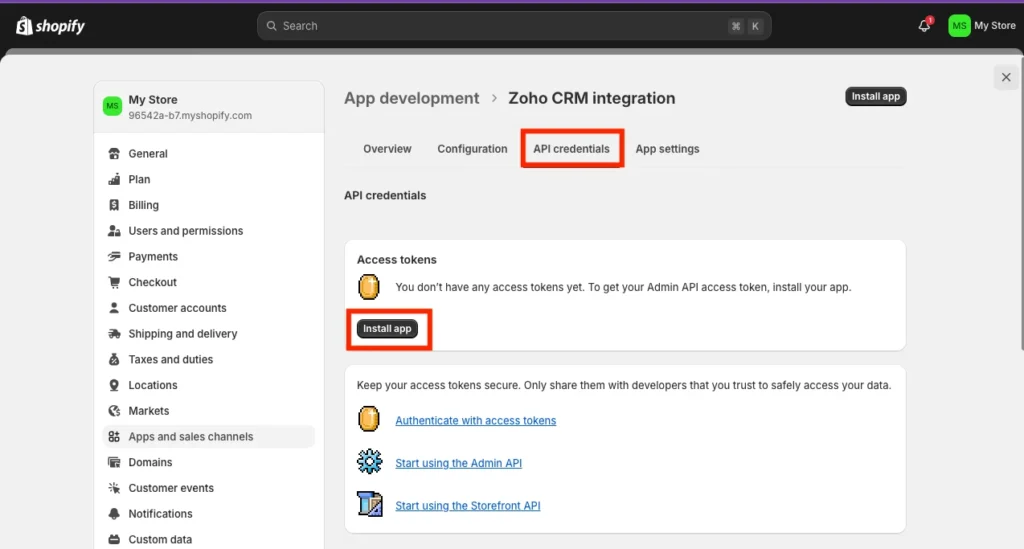
Task: Select the API credentials tab
Action: [571, 149]
